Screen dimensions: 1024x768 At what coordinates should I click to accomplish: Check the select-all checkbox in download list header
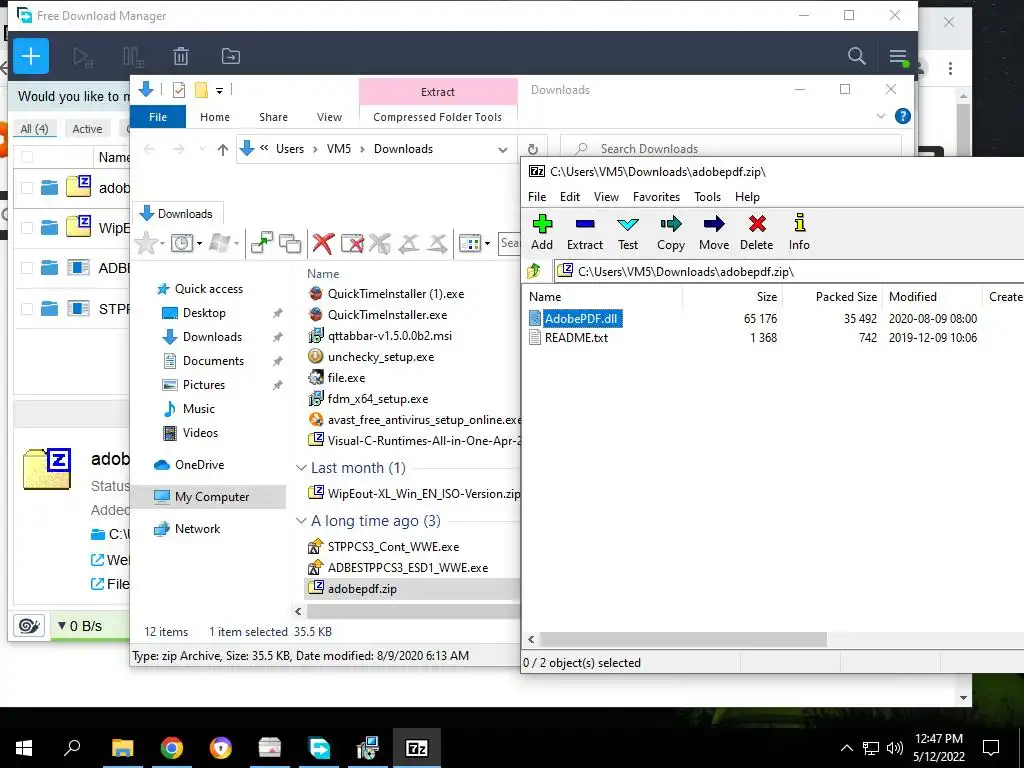[27, 157]
